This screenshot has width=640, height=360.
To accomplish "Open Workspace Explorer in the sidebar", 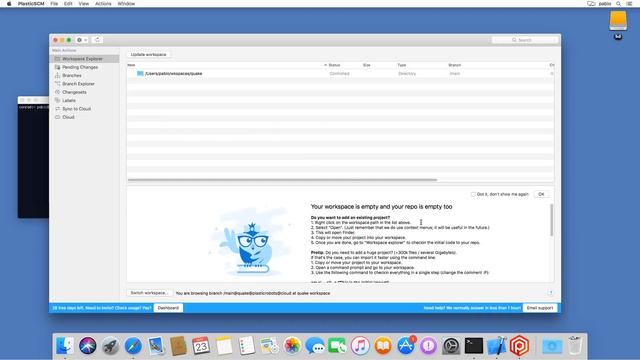I will (84, 59).
